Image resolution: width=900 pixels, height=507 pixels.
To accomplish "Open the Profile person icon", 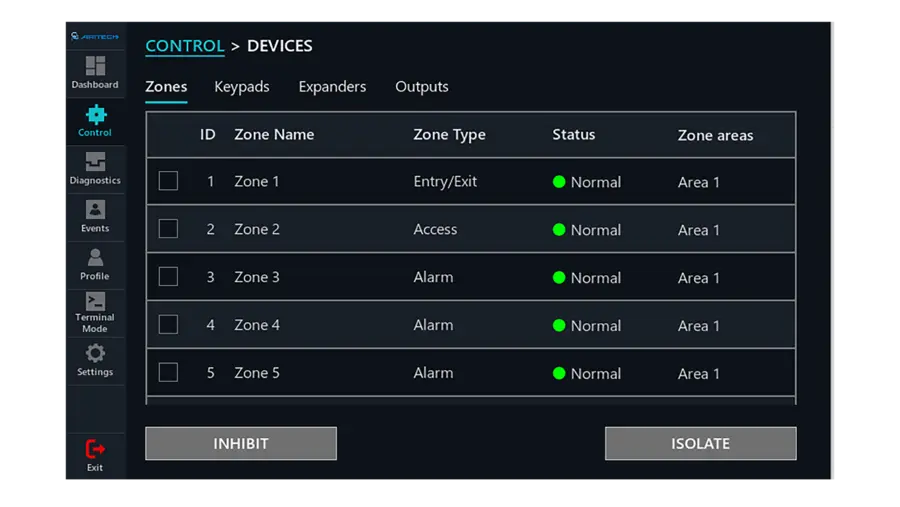I will click(95, 258).
